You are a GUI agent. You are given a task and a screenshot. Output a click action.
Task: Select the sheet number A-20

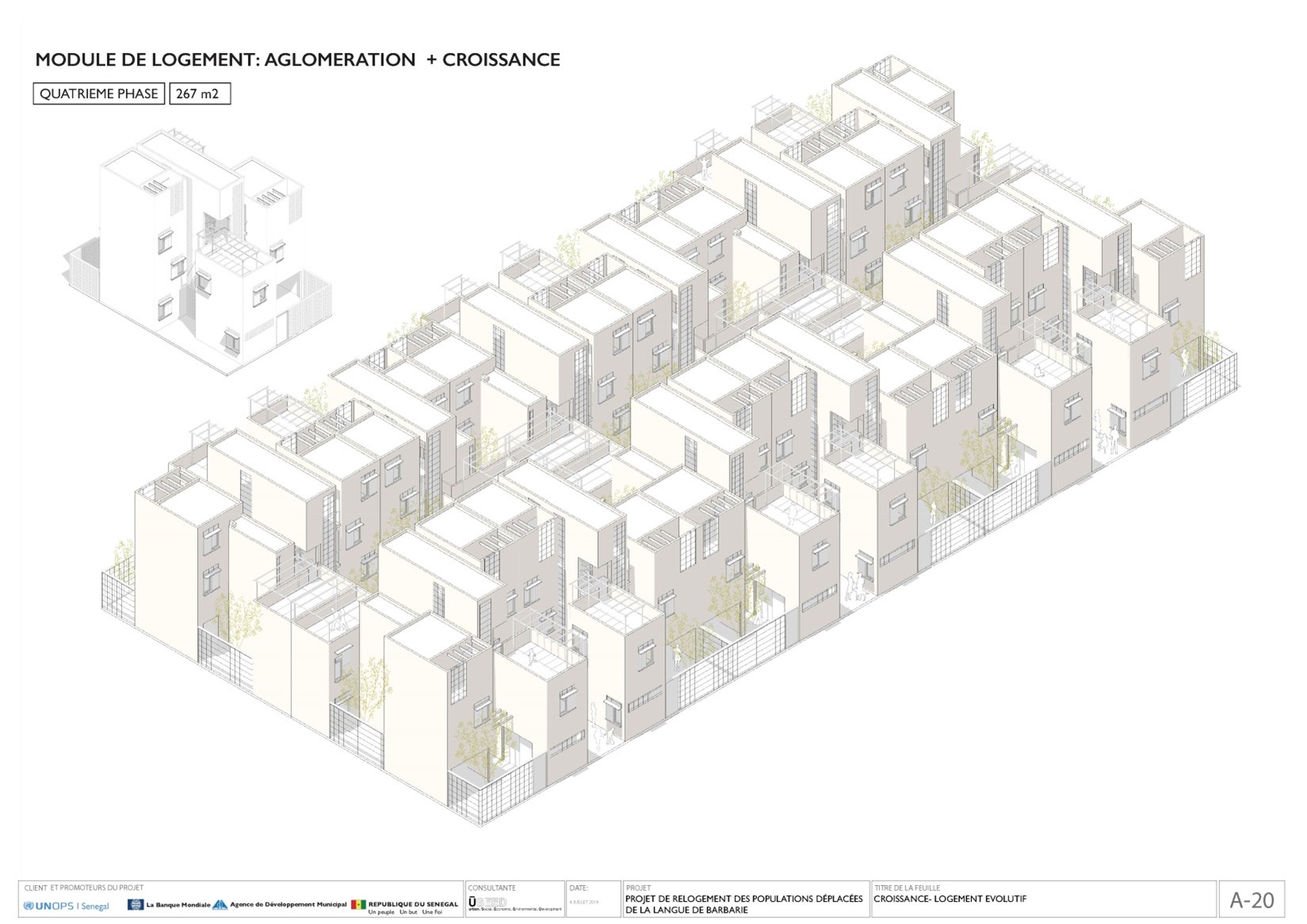[1252, 900]
